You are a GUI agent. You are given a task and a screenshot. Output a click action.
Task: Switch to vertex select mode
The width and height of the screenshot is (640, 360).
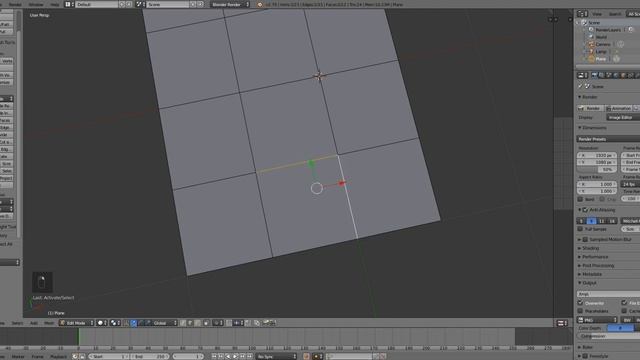[x=182, y=323]
